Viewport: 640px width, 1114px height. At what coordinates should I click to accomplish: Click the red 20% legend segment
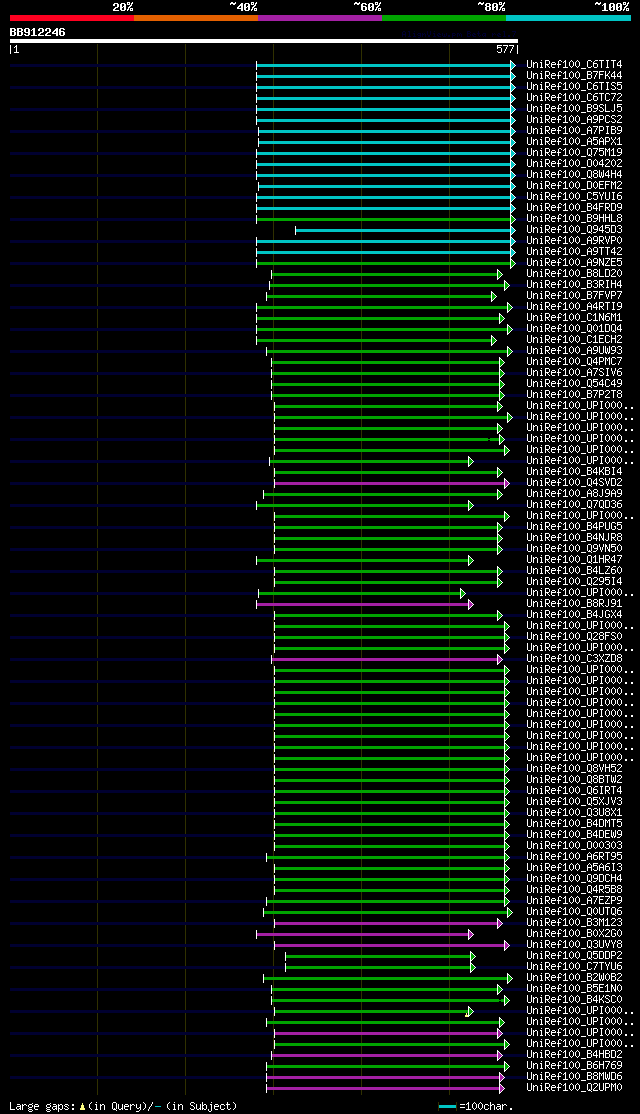[72, 18]
